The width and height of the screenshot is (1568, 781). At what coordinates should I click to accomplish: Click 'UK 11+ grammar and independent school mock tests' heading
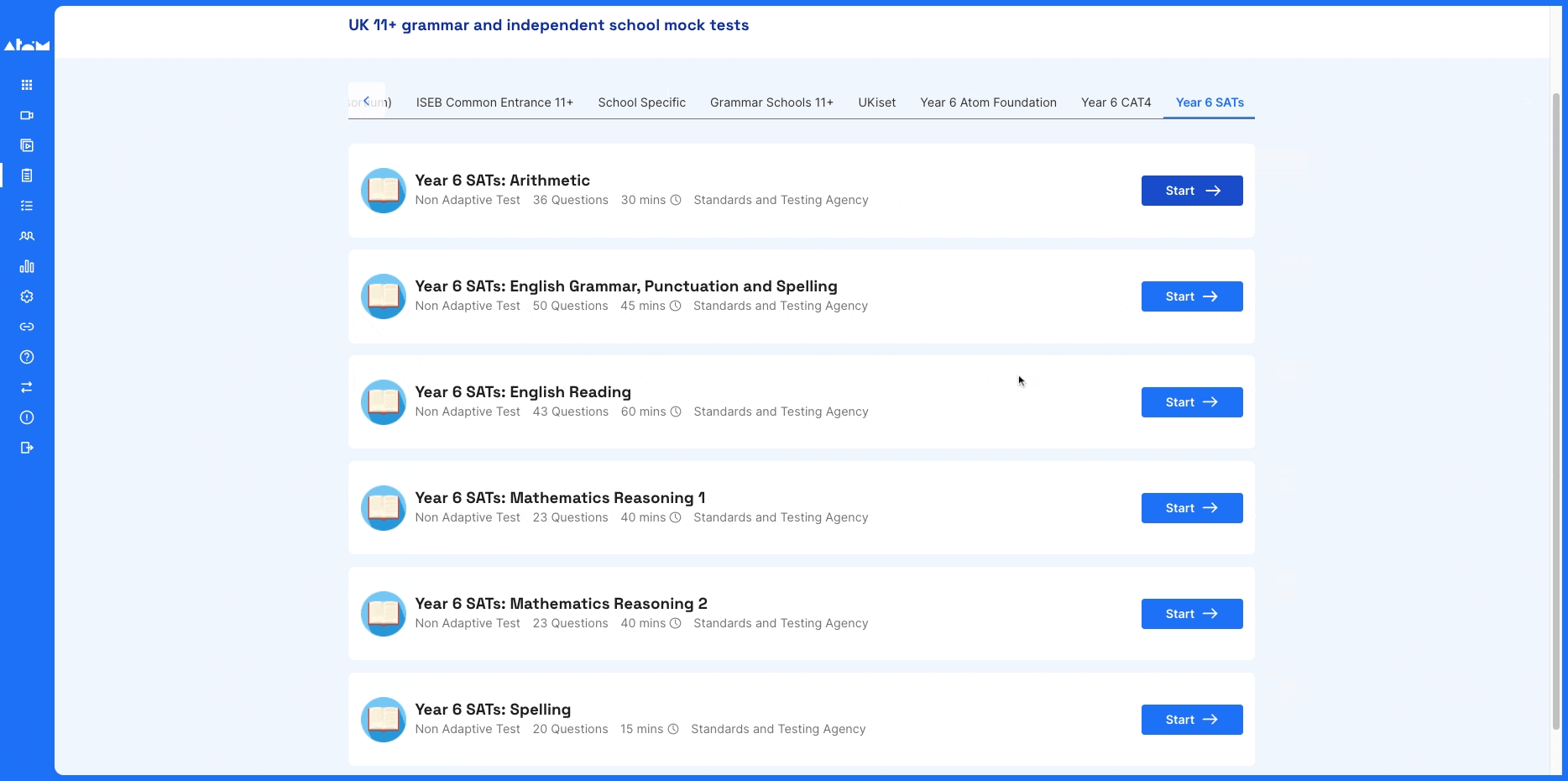point(548,25)
